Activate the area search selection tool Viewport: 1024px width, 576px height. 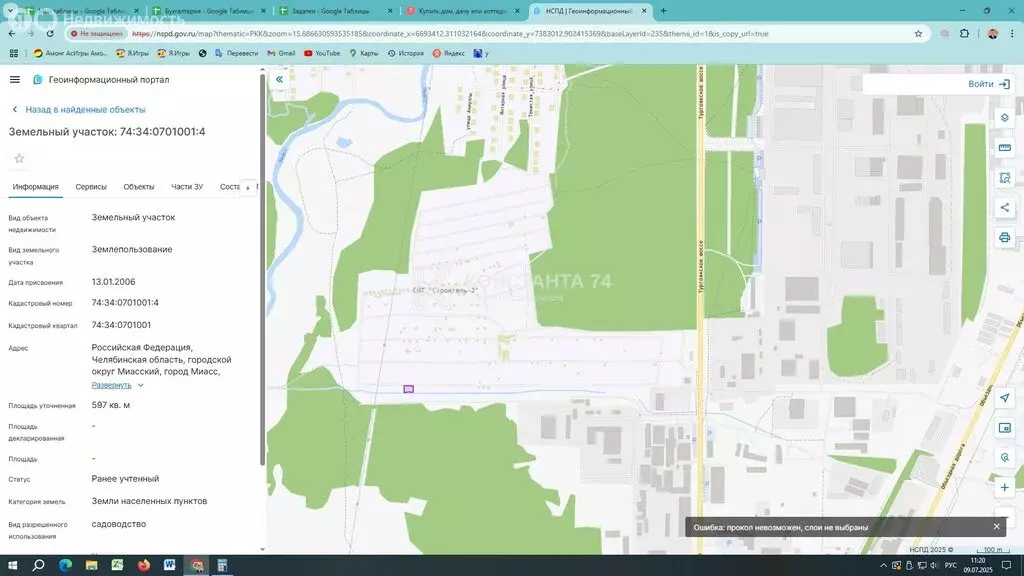[x=1004, y=178]
